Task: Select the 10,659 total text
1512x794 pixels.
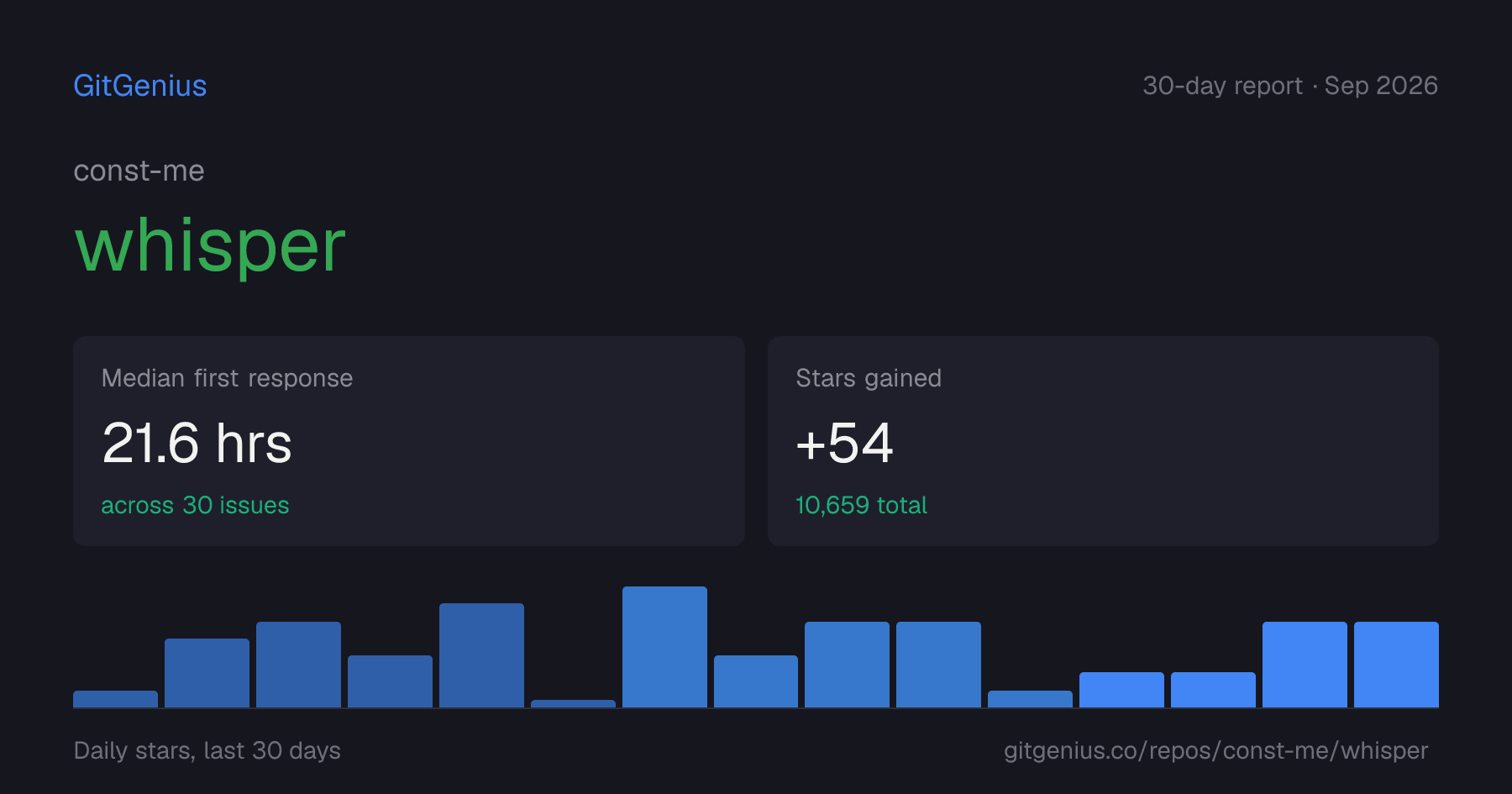Action: tap(861, 505)
